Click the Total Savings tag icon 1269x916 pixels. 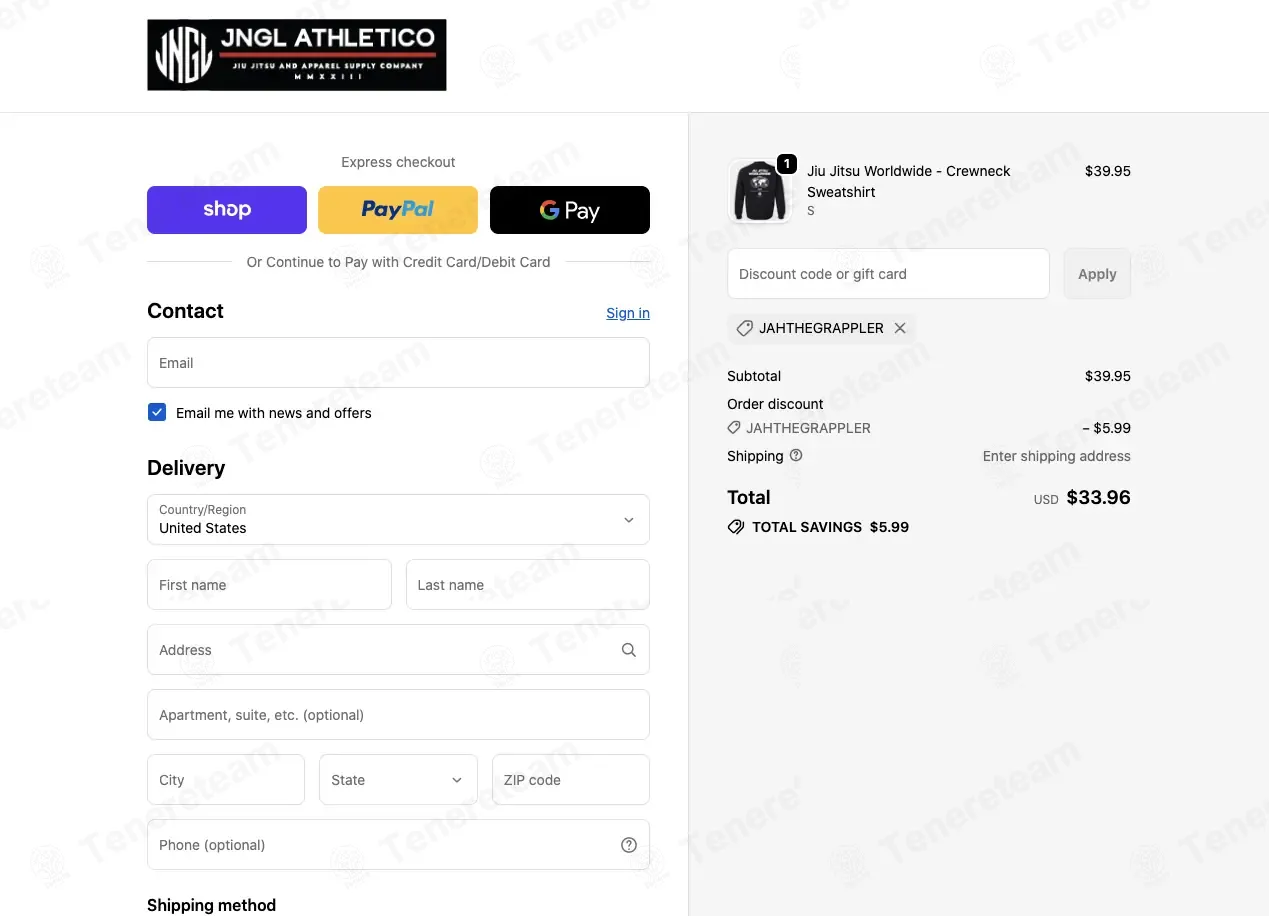(736, 527)
